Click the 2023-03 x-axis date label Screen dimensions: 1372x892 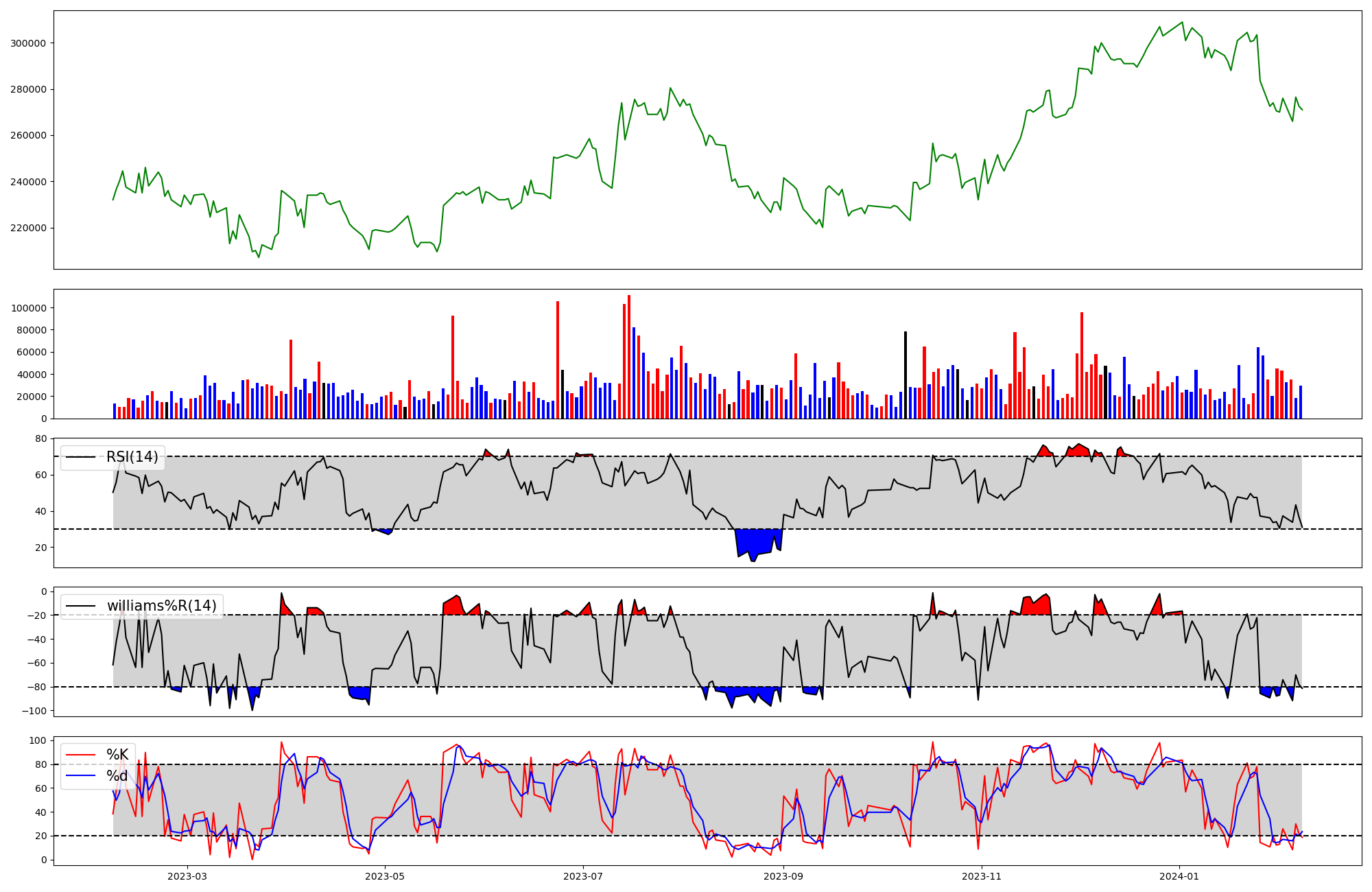187,876
